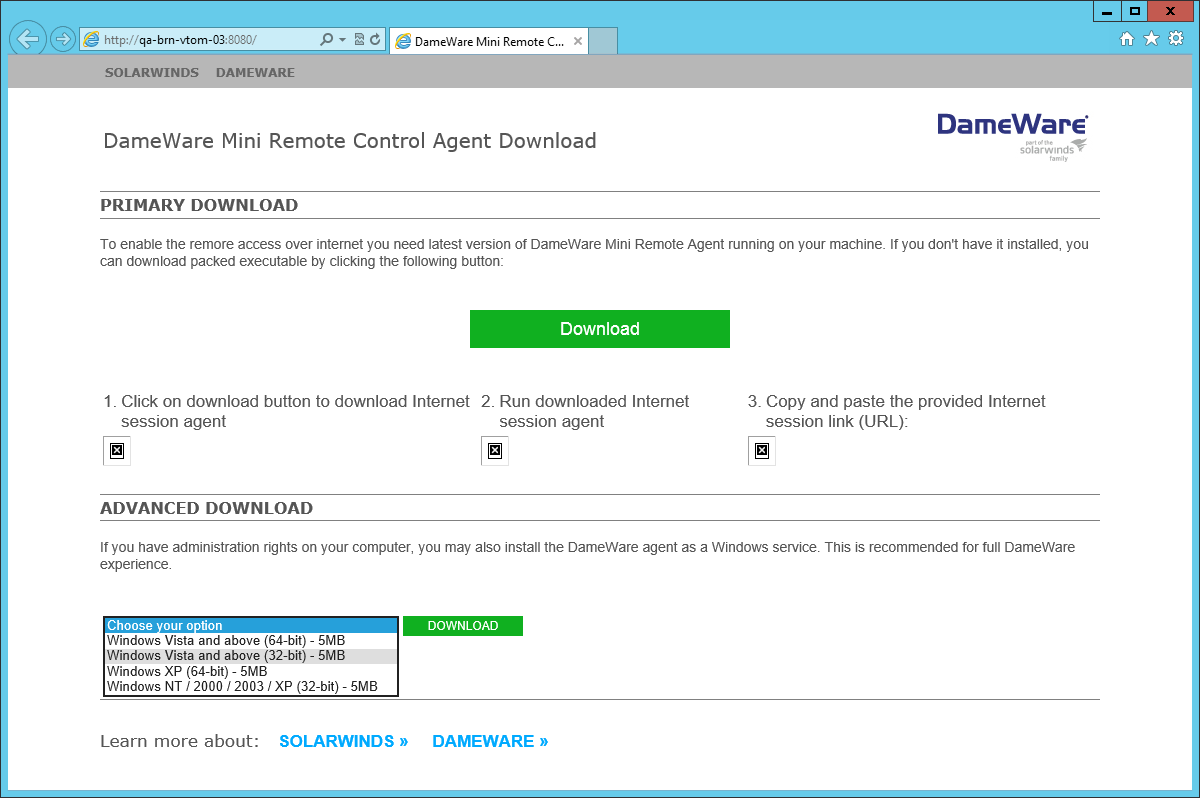The width and height of the screenshot is (1200, 798).
Task: Click the broken image under step 2
Action: pos(495,452)
